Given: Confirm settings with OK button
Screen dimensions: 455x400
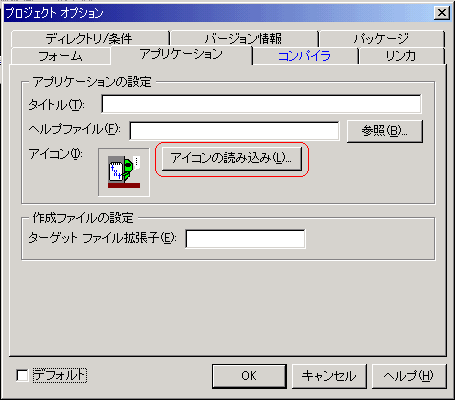Looking at the screenshot, I should click(x=249, y=376).
